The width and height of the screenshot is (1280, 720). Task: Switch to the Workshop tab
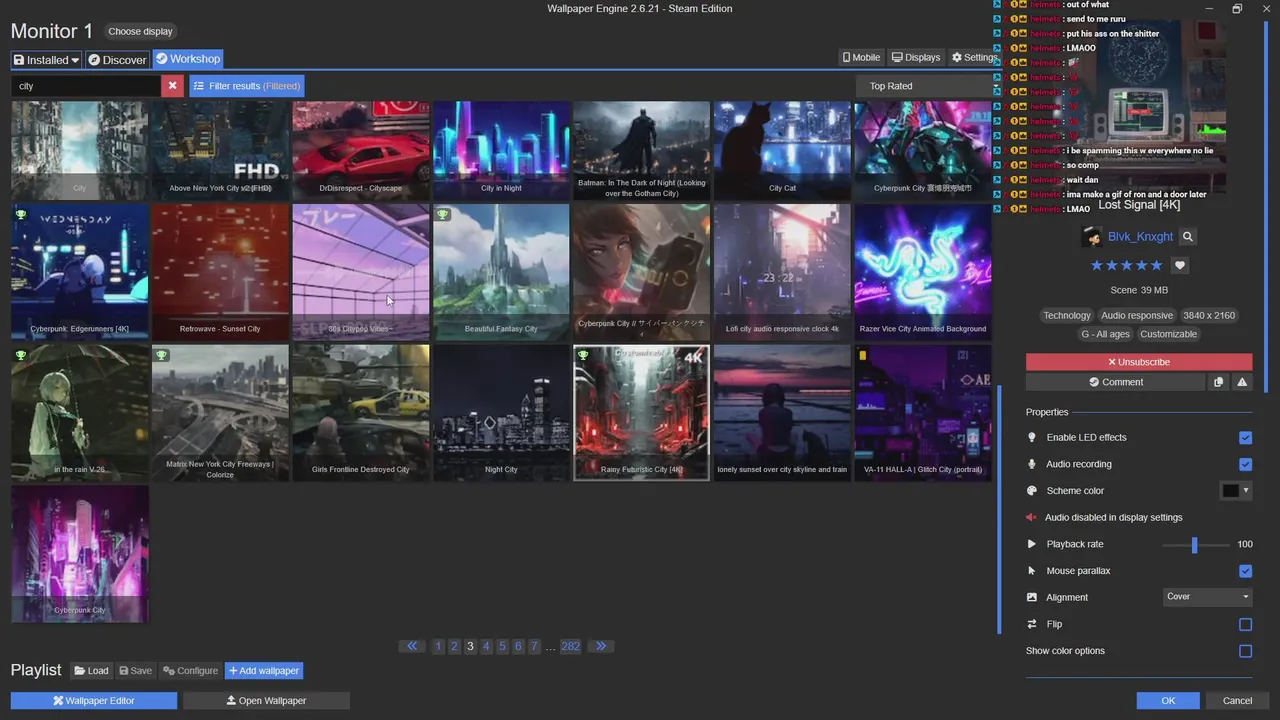[x=187, y=59]
